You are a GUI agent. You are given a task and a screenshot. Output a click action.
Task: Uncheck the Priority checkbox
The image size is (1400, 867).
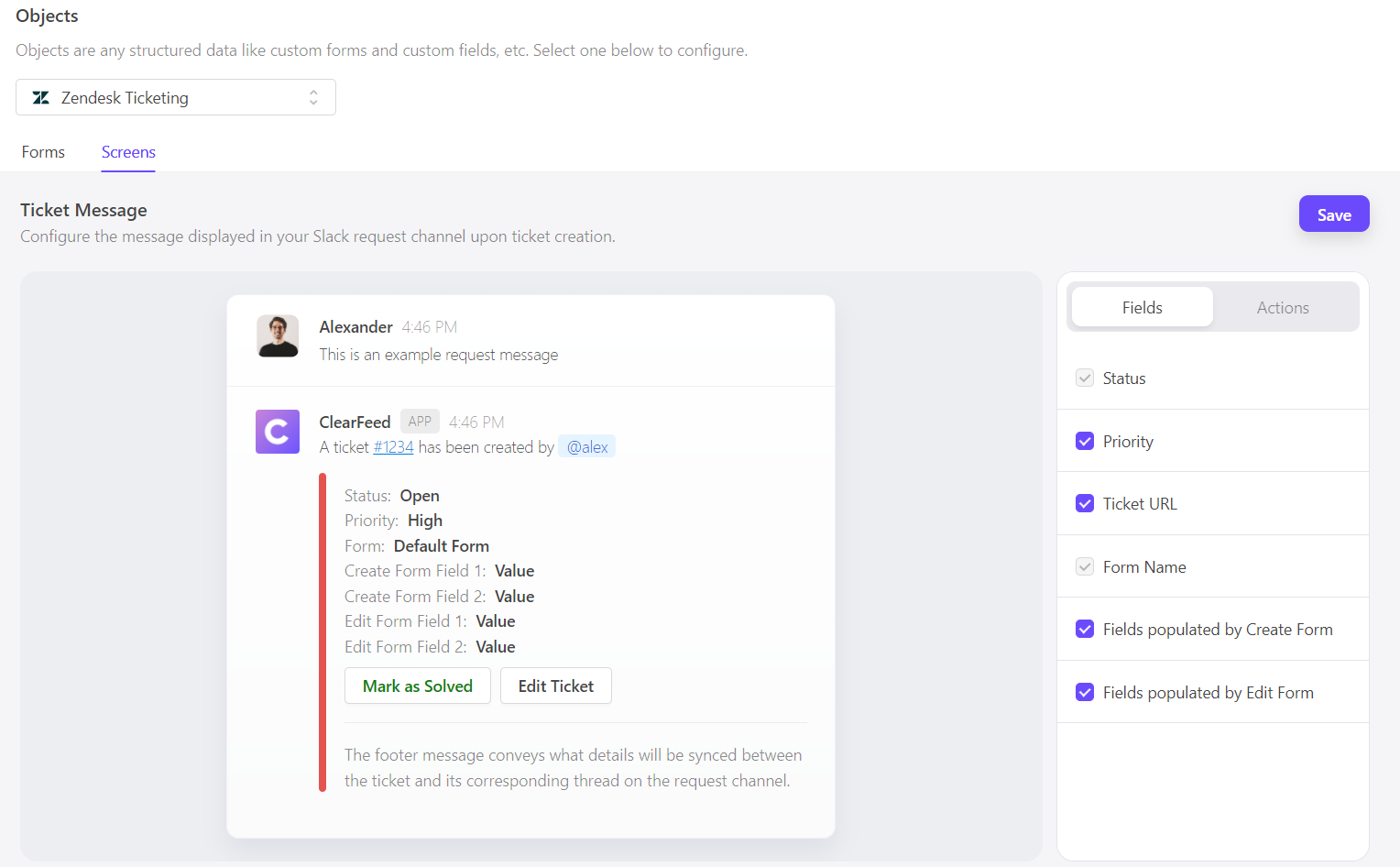point(1085,442)
